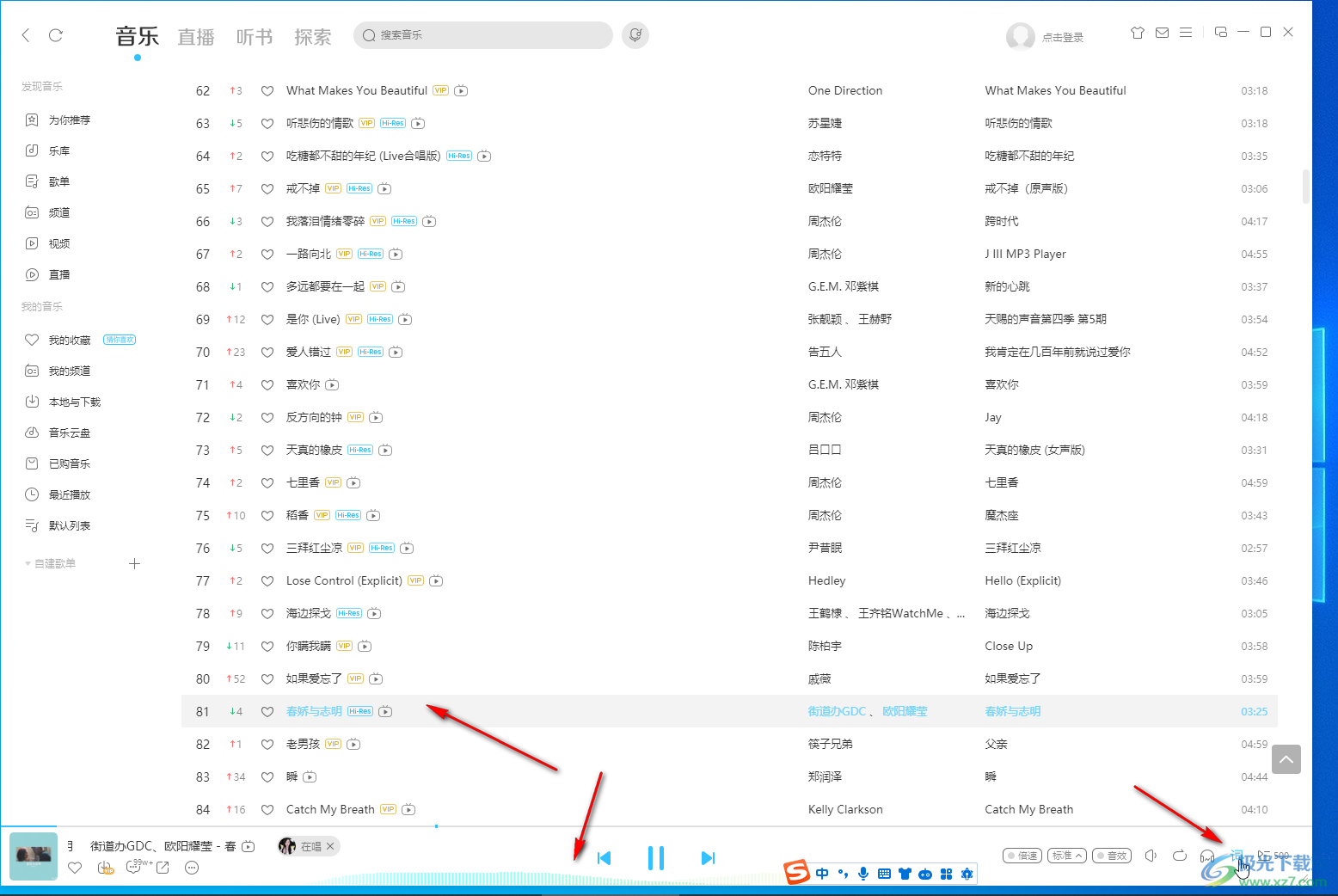
Task: Refresh the page with the reload icon
Action: (x=56, y=34)
